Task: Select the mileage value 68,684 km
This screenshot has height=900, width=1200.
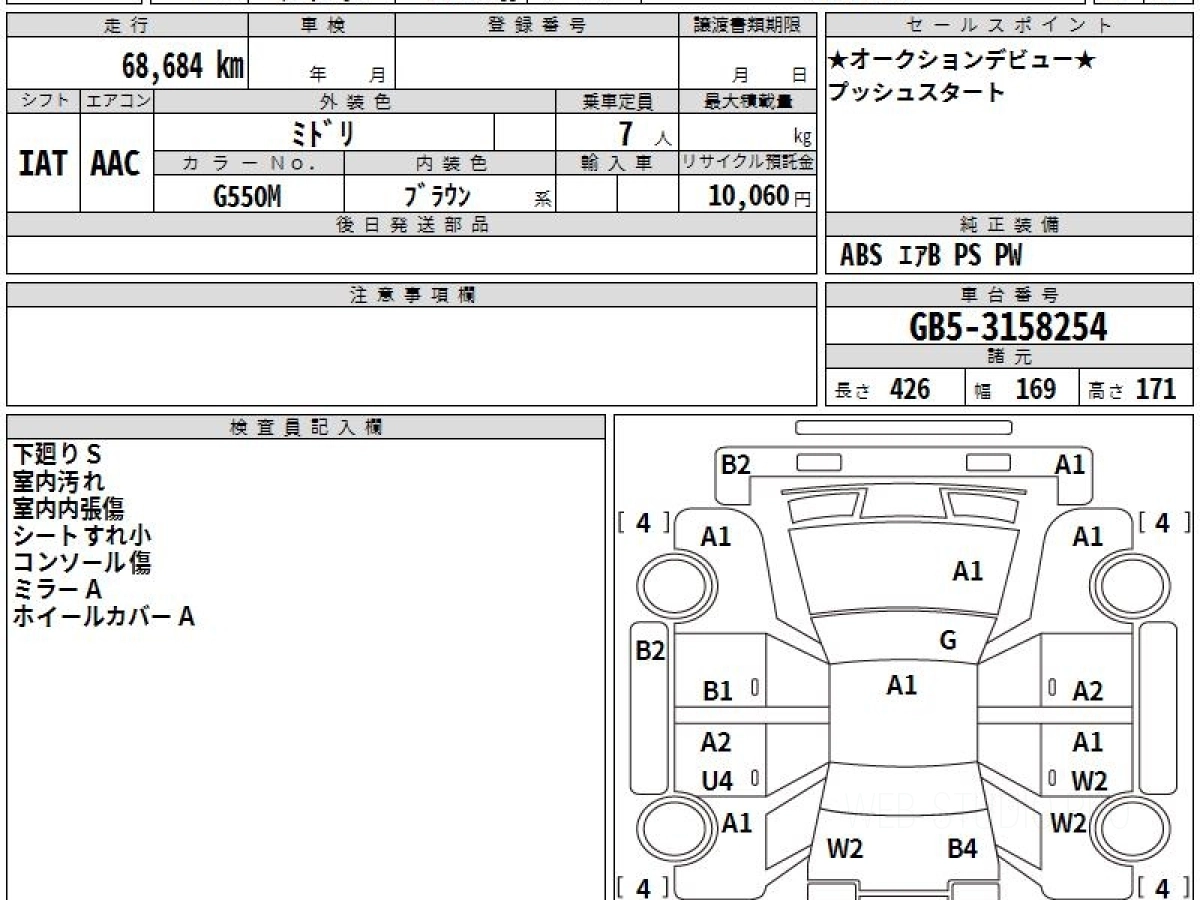Action: [183, 66]
